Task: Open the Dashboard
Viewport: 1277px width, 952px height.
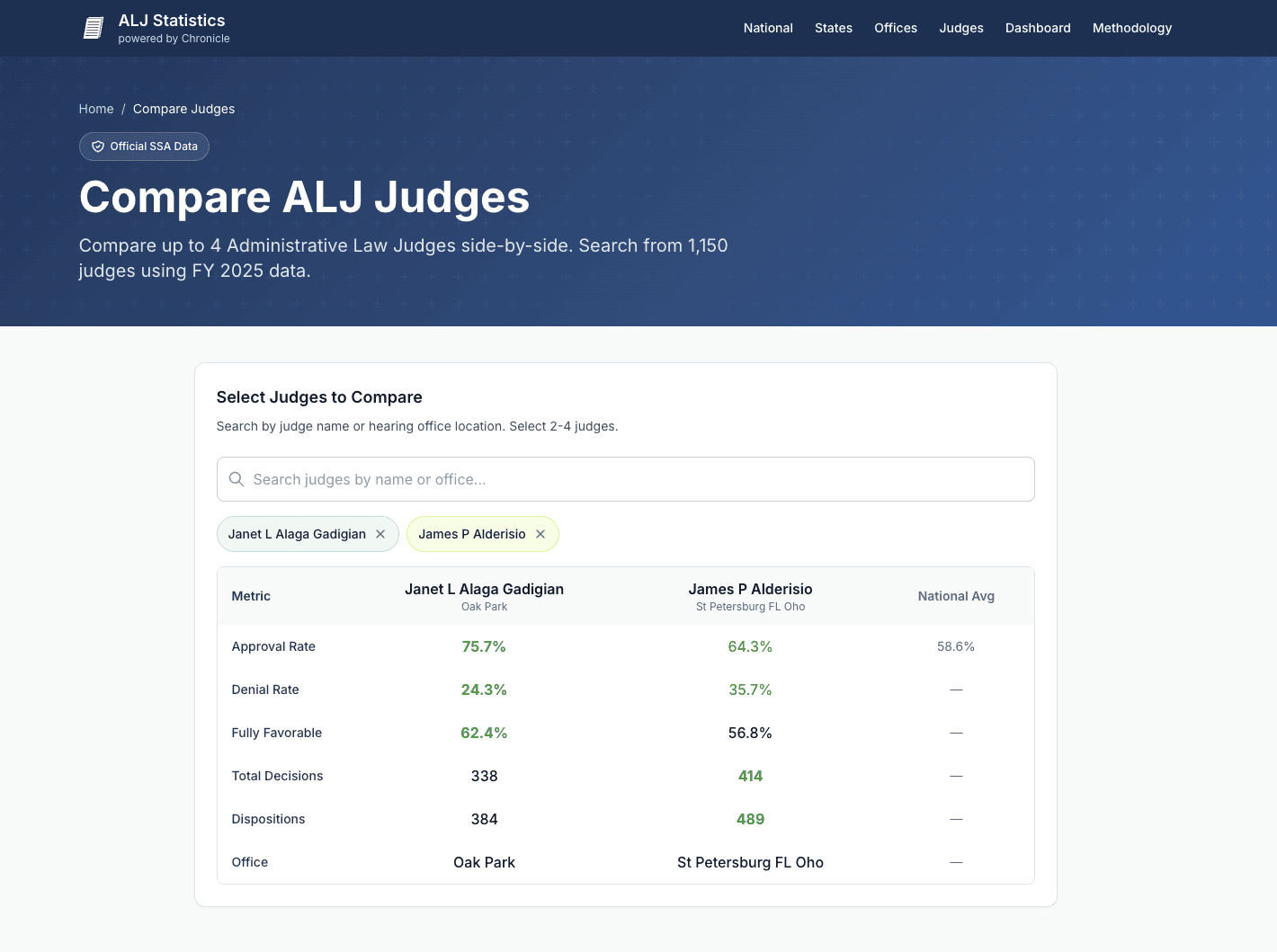Action: coord(1038,28)
